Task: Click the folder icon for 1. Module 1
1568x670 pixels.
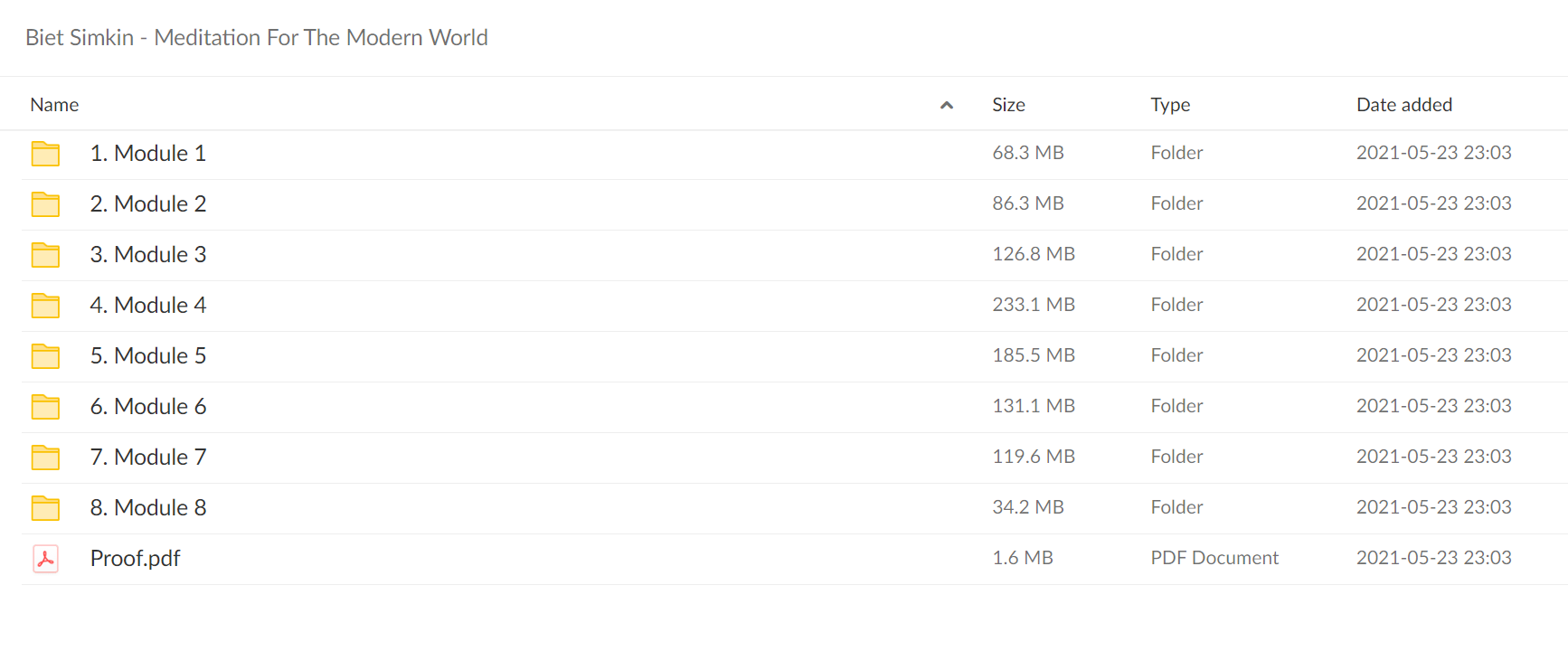Action: pyautogui.click(x=45, y=154)
